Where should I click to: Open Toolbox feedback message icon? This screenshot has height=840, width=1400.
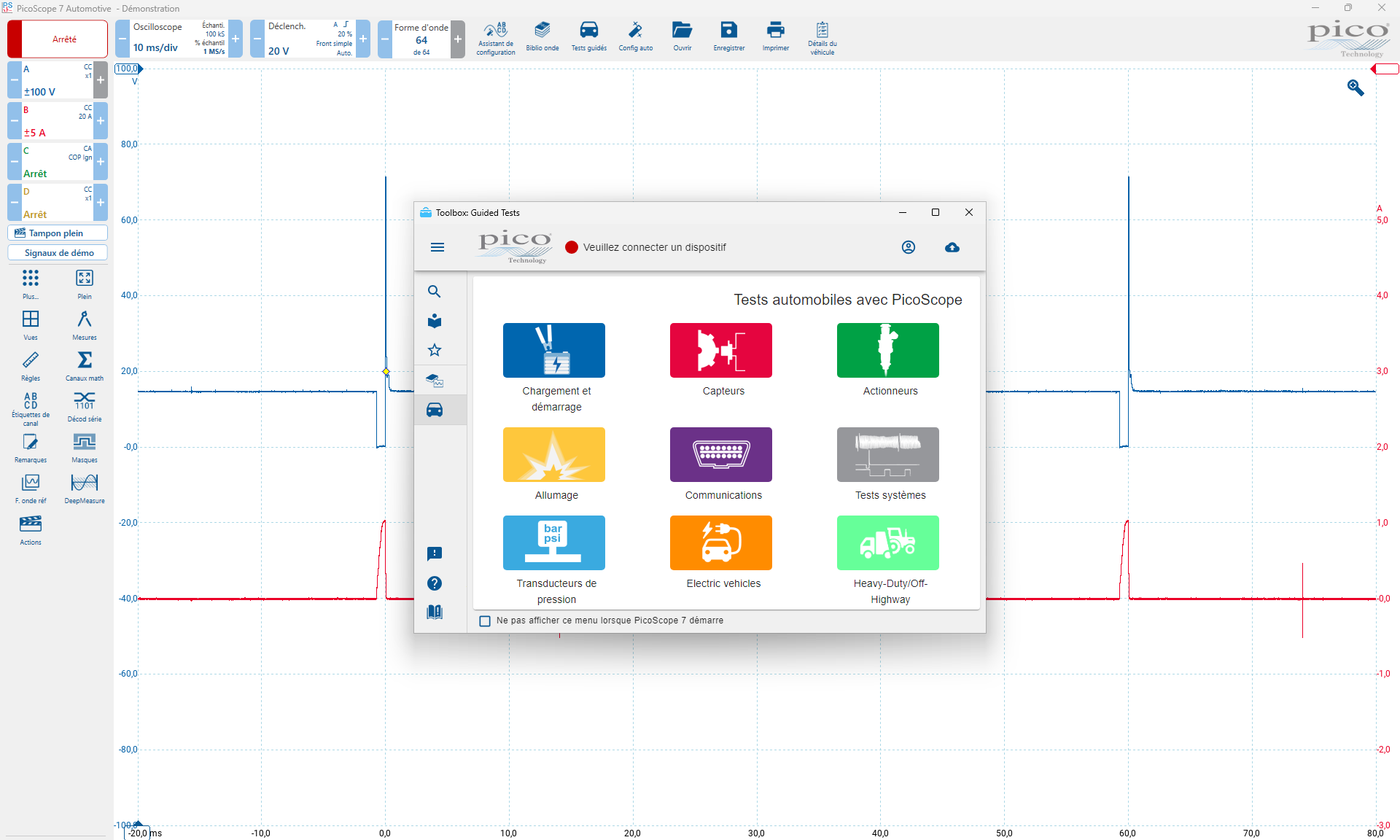435,554
